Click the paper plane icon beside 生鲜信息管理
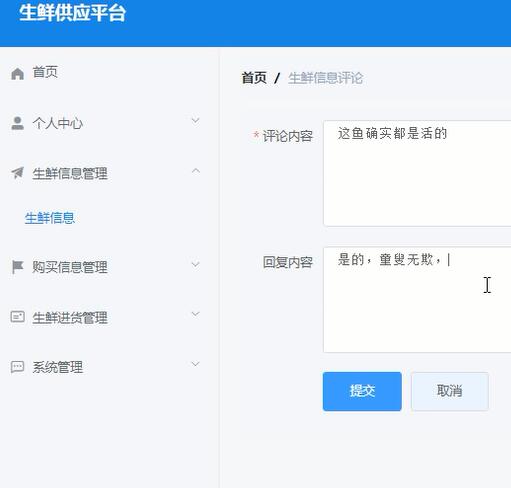 coord(17,173)
